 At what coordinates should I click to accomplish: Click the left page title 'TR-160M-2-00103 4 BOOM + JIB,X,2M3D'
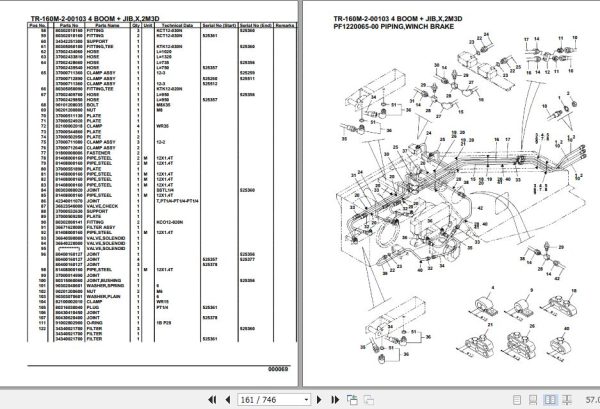tap(95, 18)
